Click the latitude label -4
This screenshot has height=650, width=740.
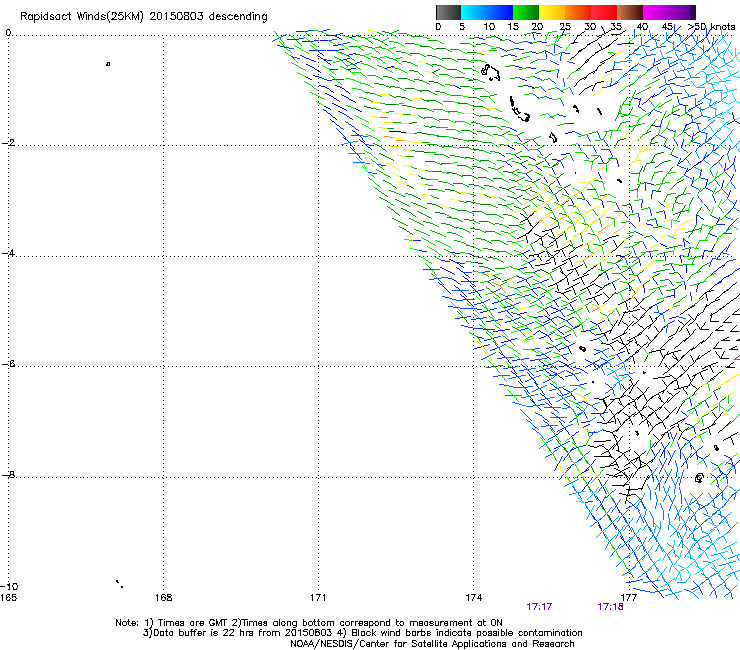pos(8,253)
